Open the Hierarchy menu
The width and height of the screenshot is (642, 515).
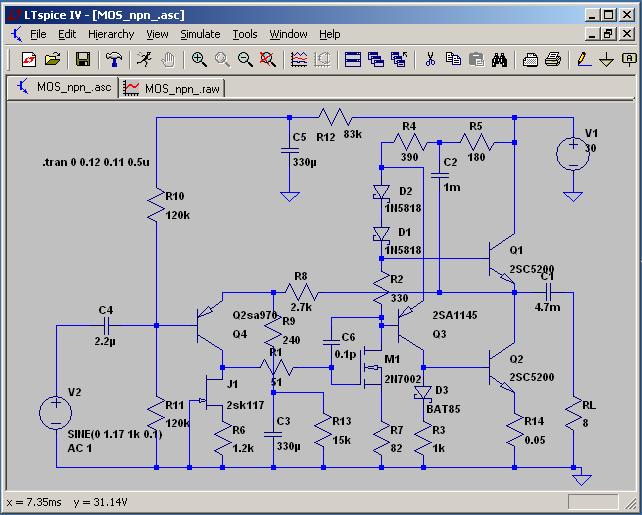(x=111, y=34)
